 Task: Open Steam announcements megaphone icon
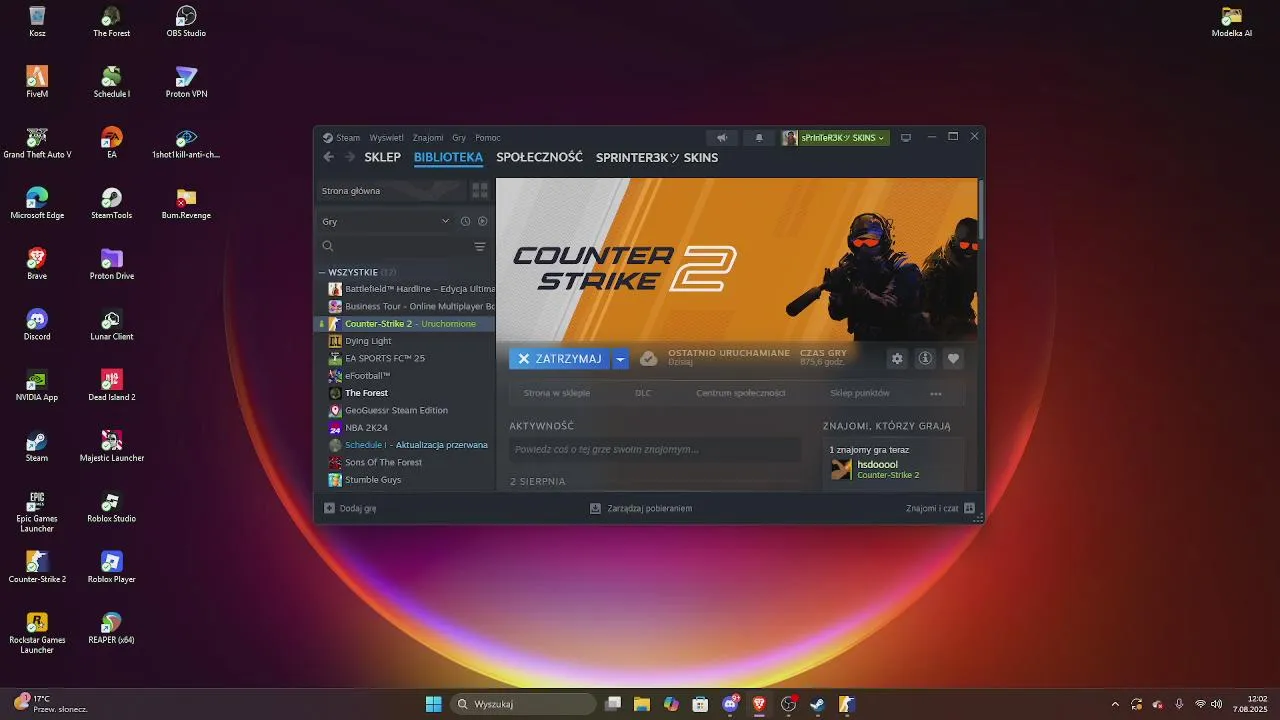click(x=722, y=138)
